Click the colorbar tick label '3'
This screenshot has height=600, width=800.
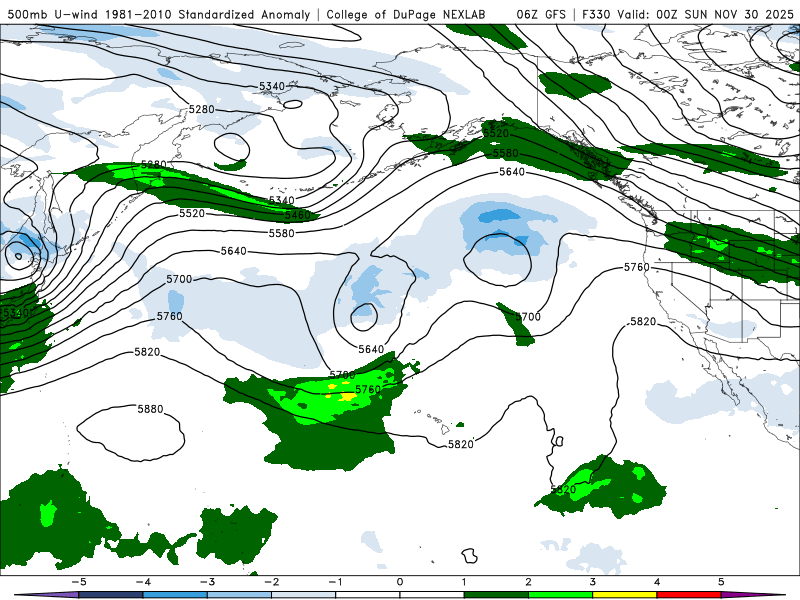[592, 582]
